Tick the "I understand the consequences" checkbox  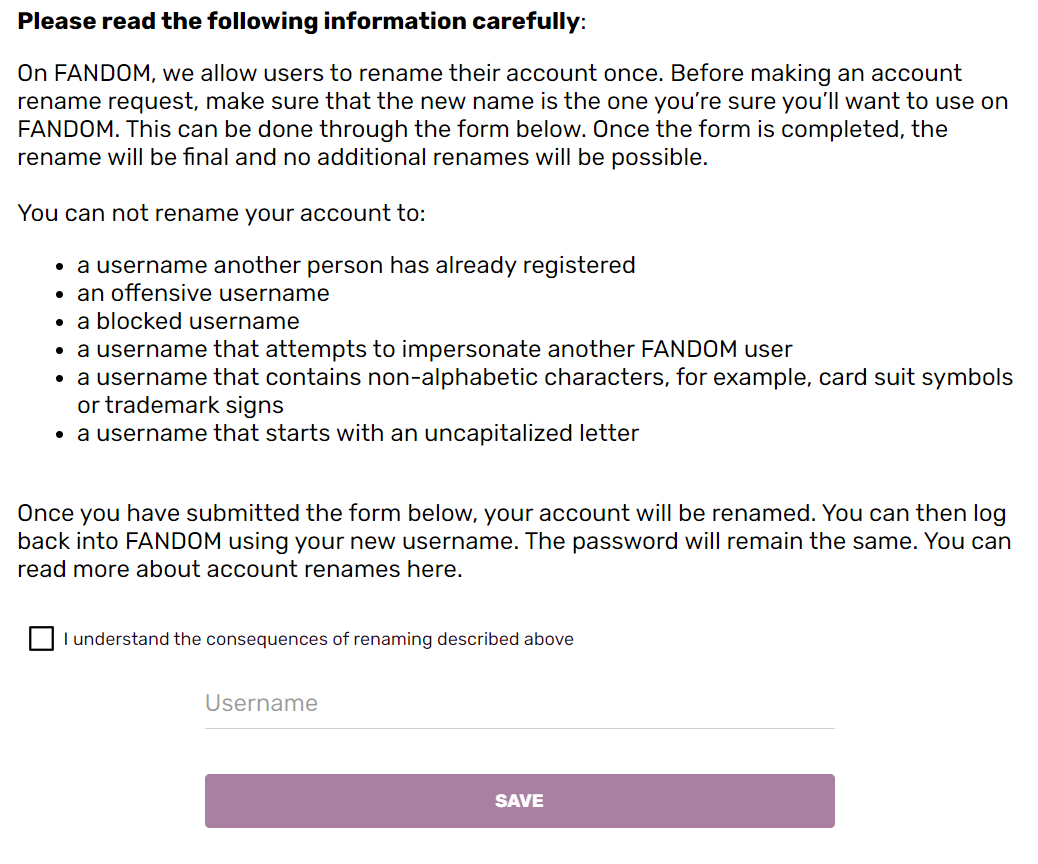click(x=41, y=639)
